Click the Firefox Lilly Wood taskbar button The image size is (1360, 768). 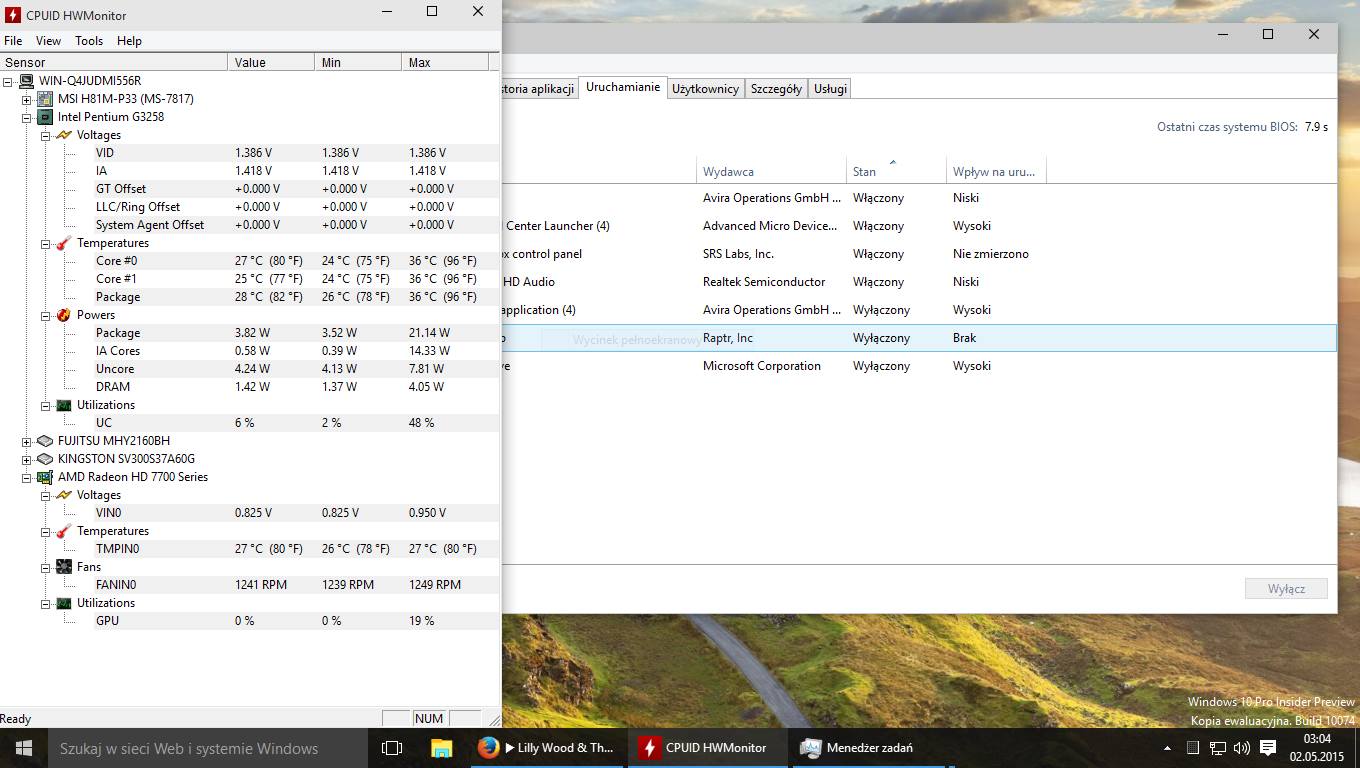pos(547,748)
